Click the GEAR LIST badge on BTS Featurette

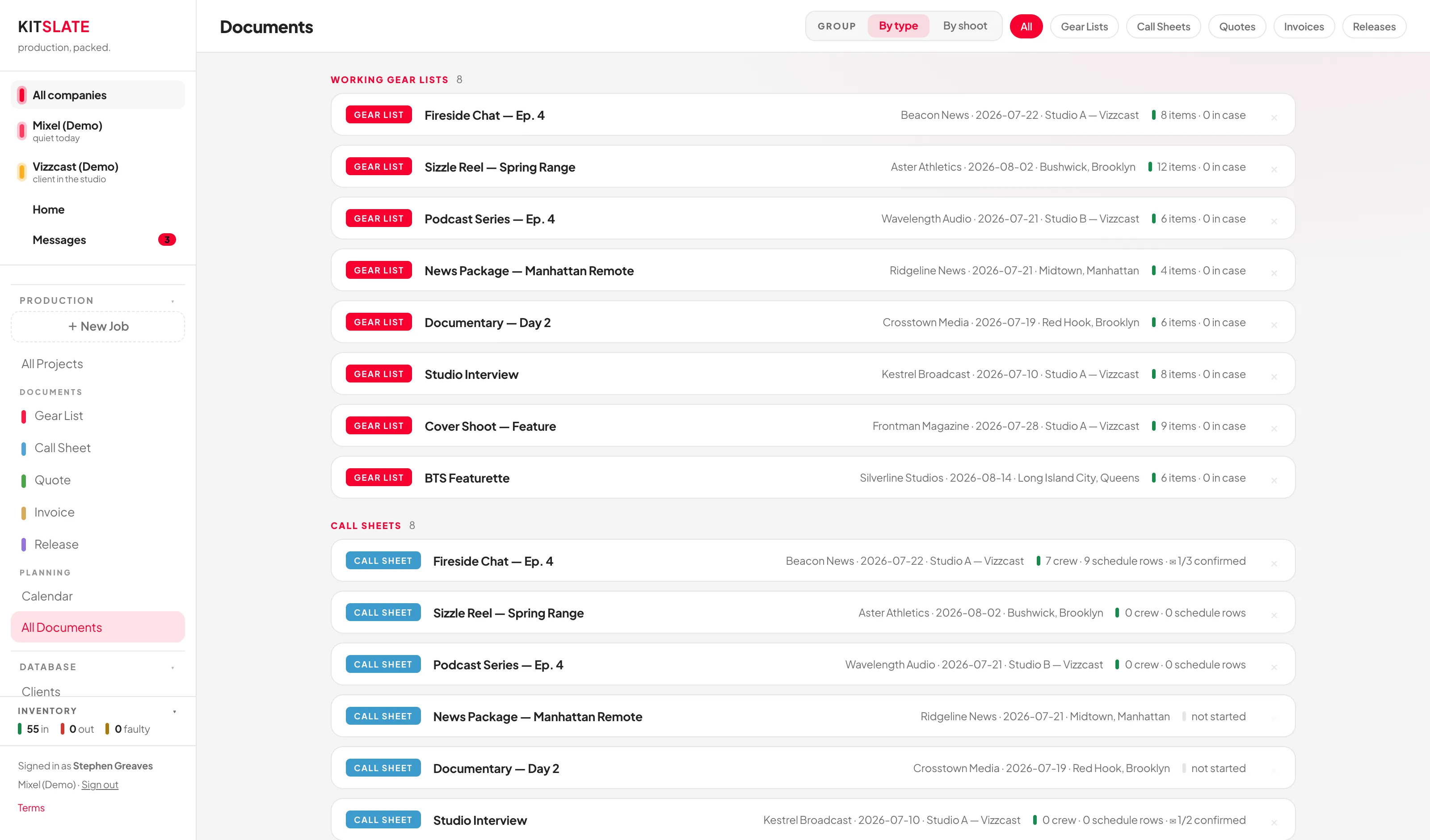pyautogui.click(x=379, y=477)
